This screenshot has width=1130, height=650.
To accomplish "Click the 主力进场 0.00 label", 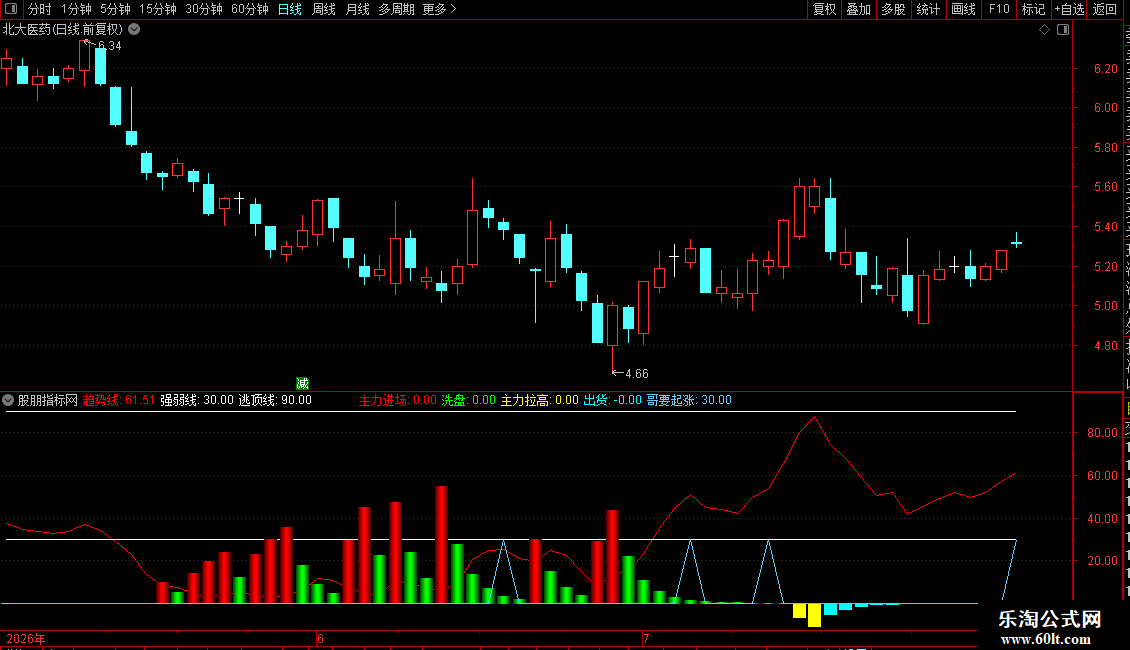I will (398, 400).
